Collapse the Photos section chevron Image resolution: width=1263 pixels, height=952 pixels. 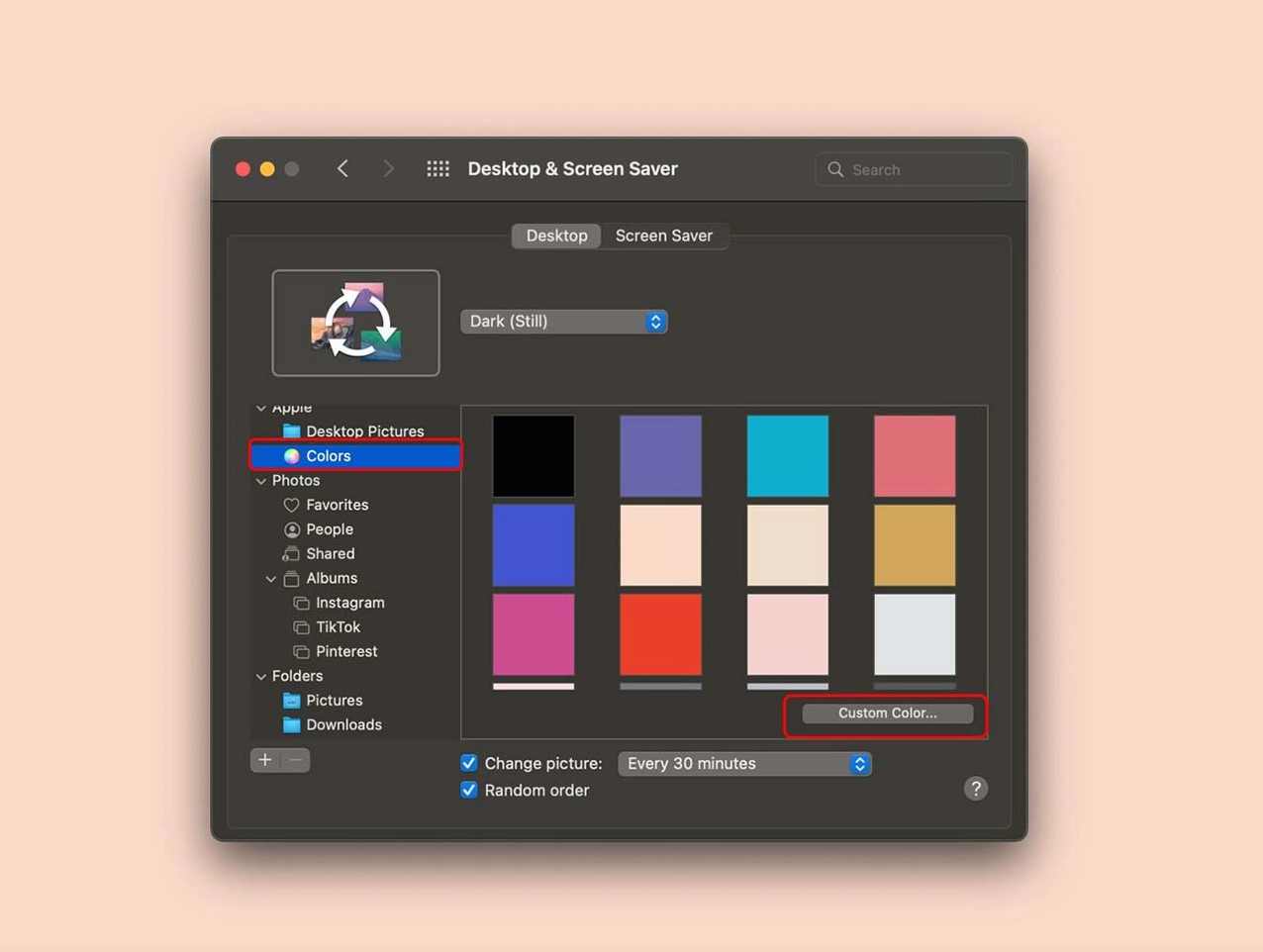click(x=261, y=481)
